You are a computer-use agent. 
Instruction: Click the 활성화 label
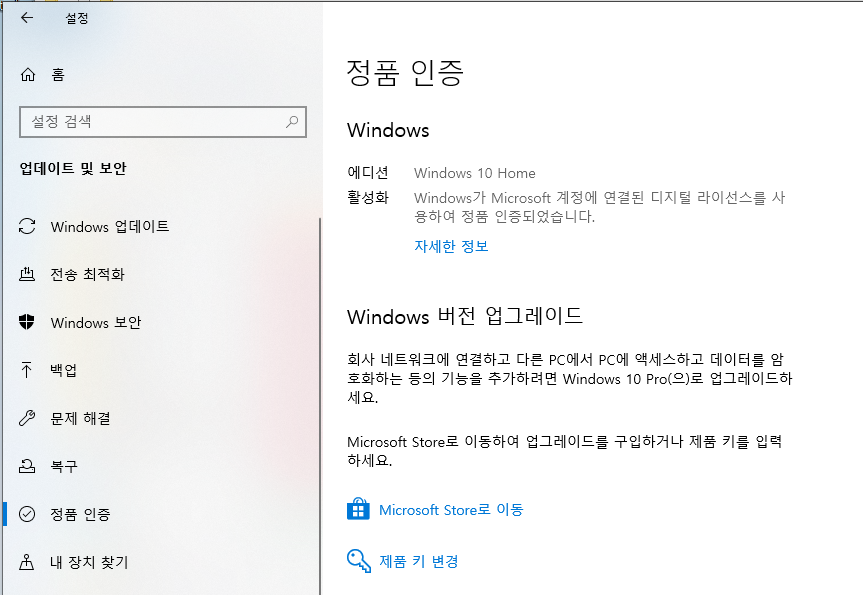[368, 197]
